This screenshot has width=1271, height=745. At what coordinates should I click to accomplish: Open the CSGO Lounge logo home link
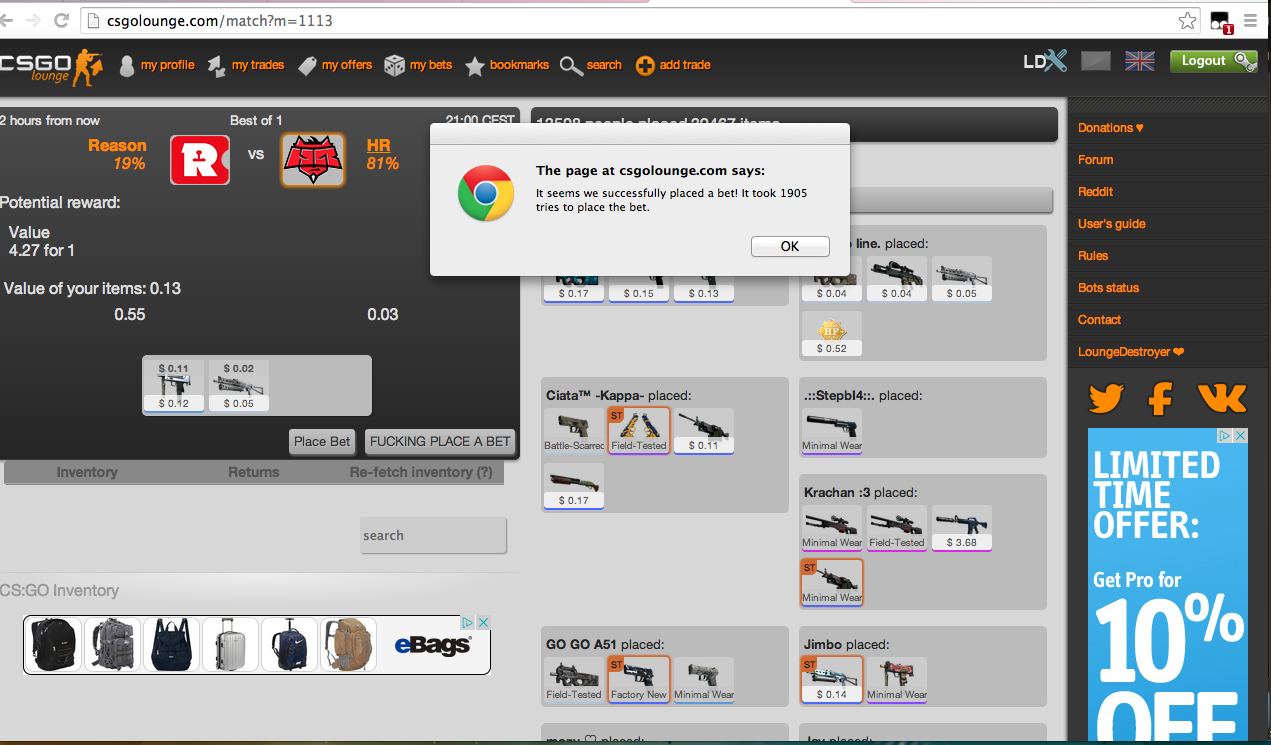50,67
